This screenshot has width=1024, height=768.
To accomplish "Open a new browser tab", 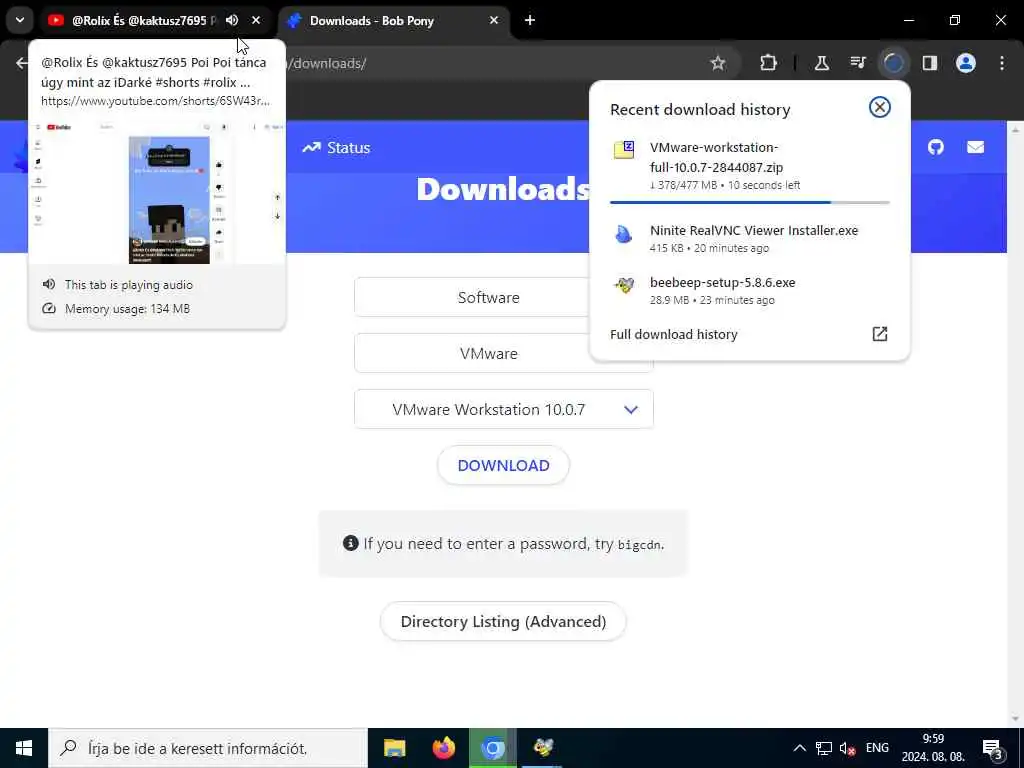I will tap(530, 20).
